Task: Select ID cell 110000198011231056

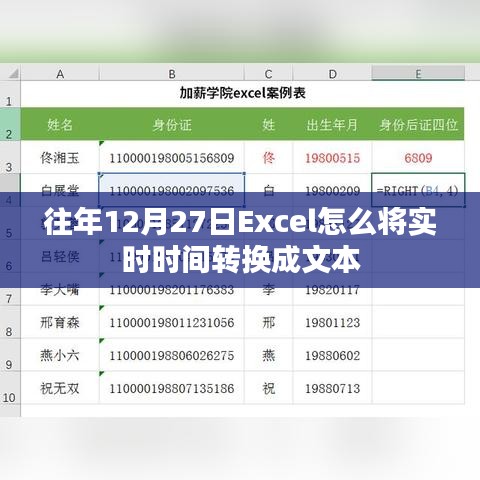Action: 172,322
